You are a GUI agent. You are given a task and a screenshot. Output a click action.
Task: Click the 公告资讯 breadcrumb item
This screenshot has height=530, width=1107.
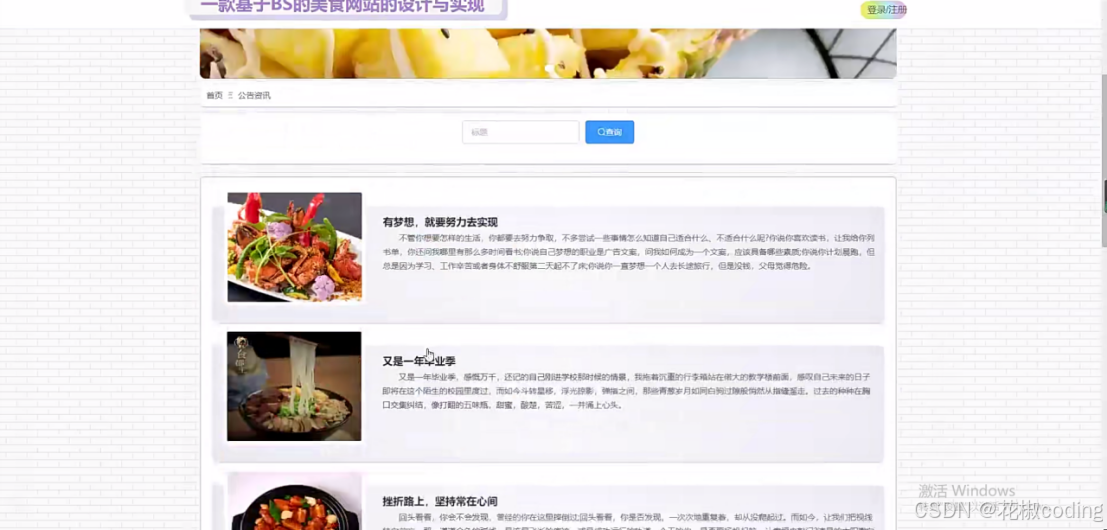[x=254, y=95]
